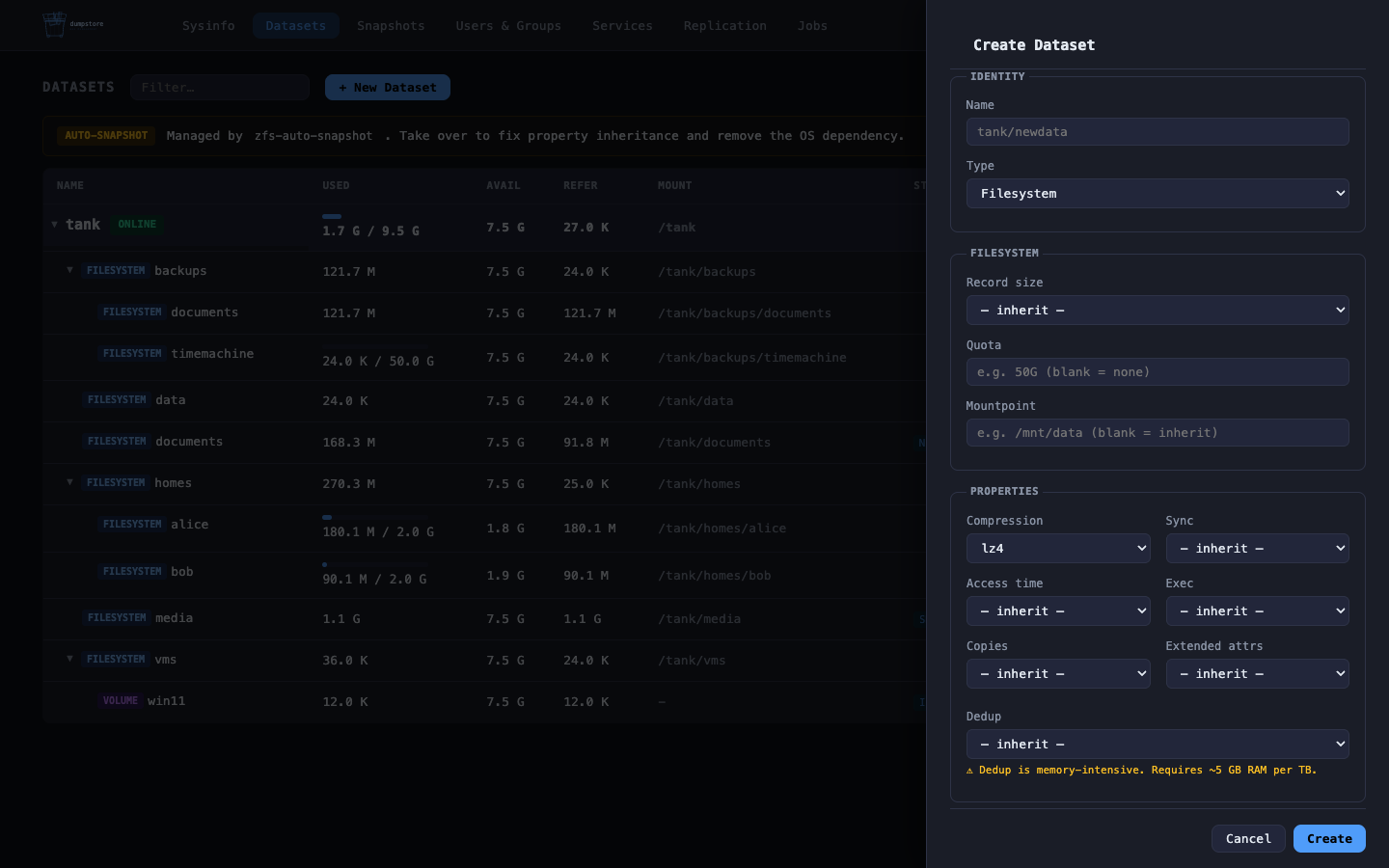Select the media dataset row
Screen dimensions: 1389x868
(484, 618)
